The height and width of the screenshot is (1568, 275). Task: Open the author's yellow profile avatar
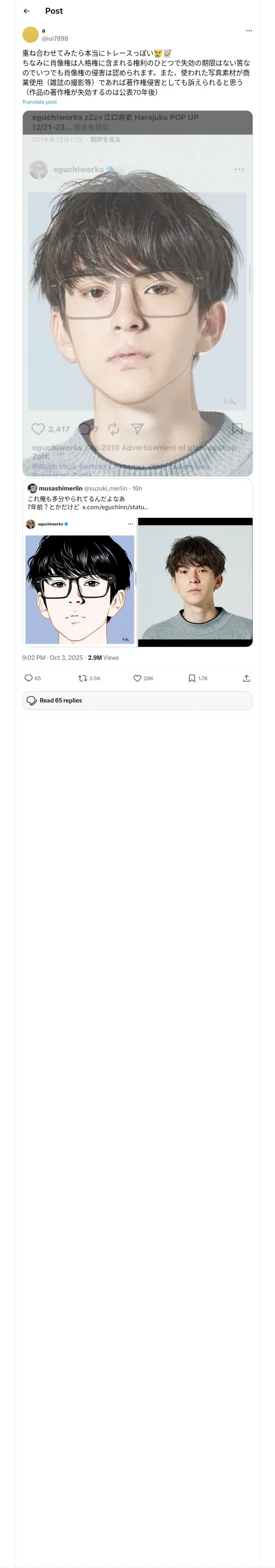coord(31,34)
